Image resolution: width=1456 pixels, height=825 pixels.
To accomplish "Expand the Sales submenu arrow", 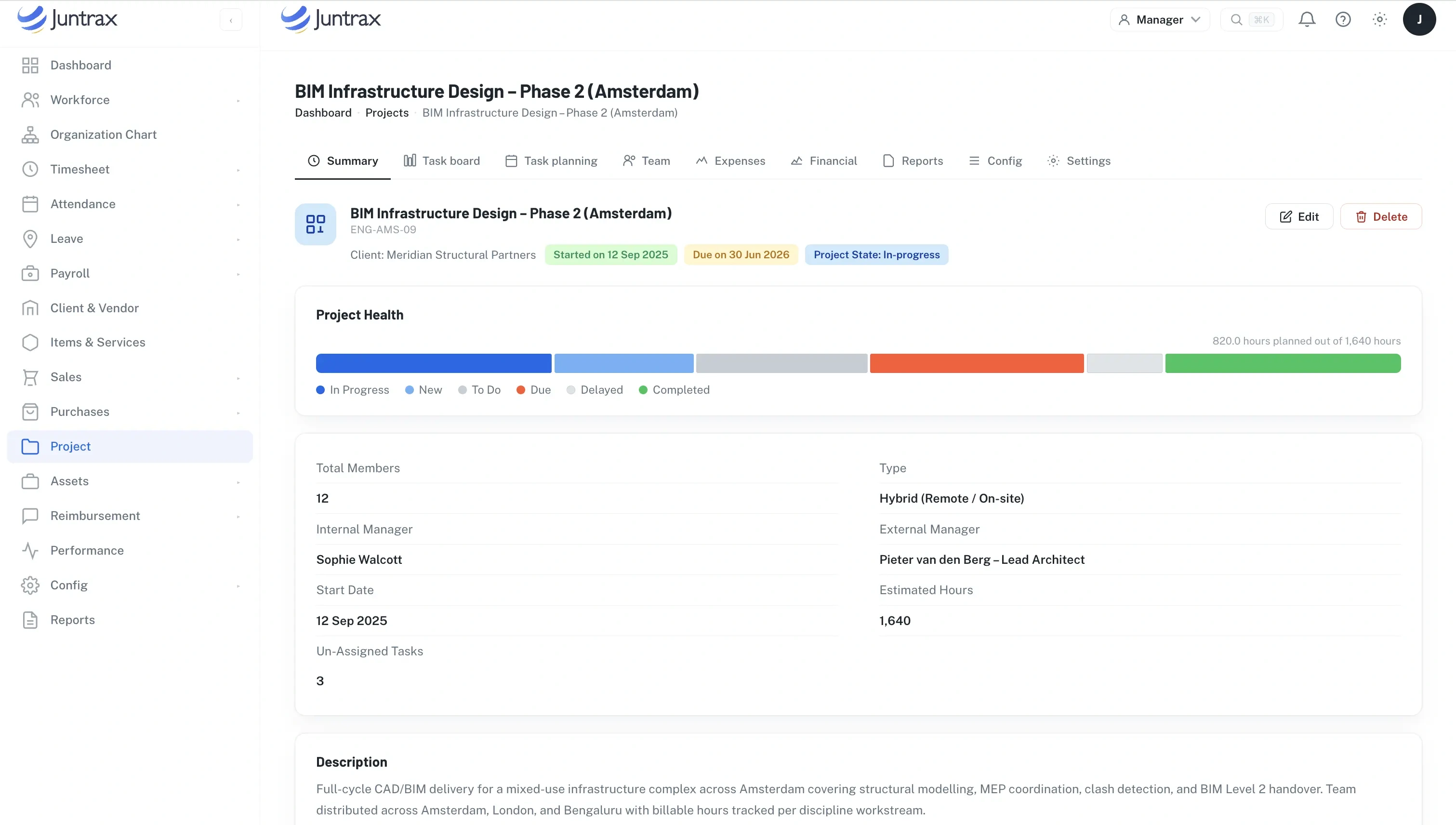I will point(238,378).
